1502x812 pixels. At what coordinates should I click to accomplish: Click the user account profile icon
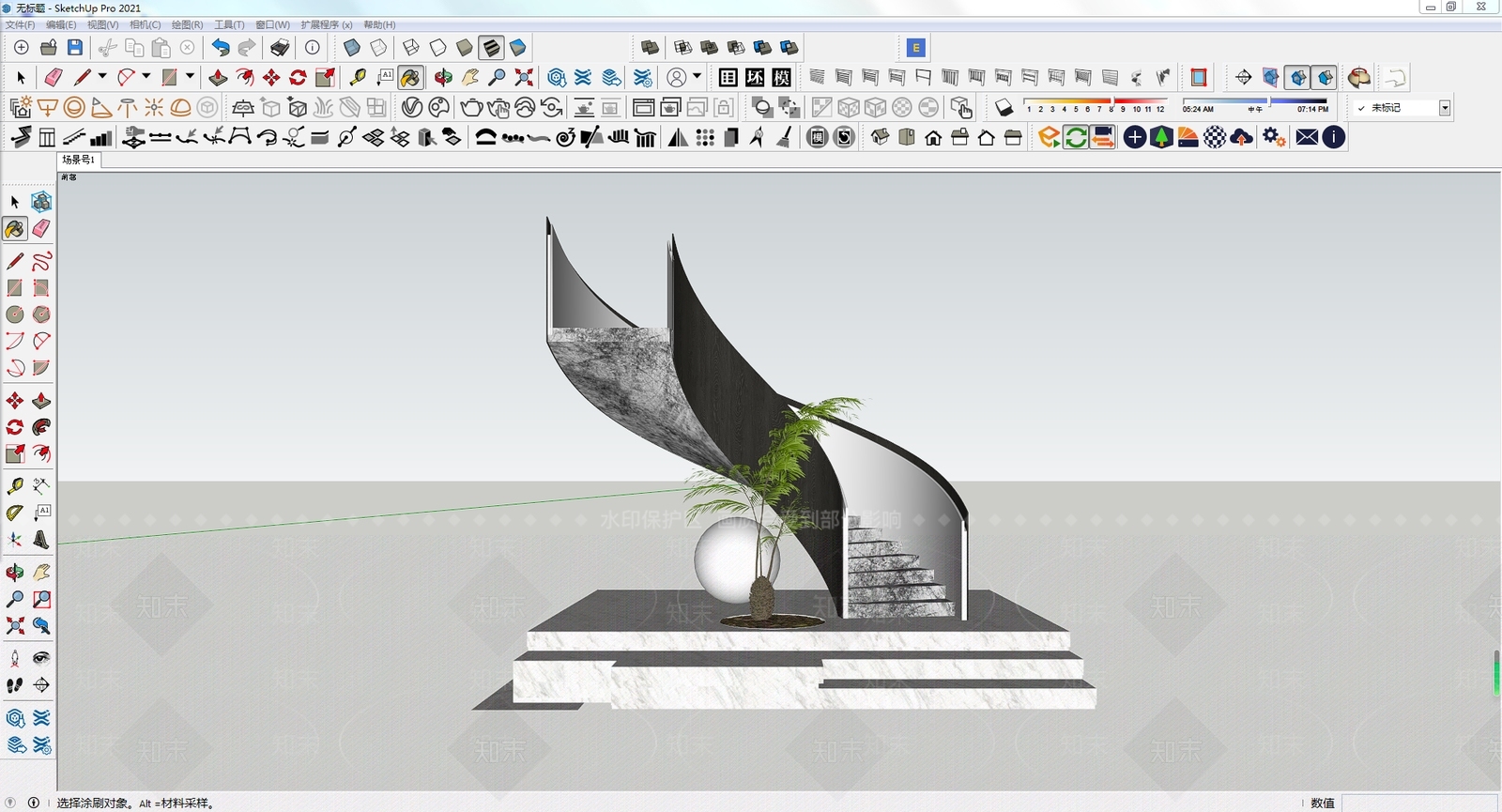(x=677, y=77)
